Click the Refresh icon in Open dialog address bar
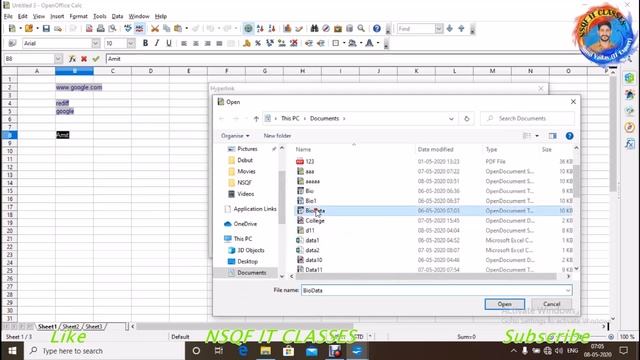Viewport: 640px width, 360px height. pos(467,119)
